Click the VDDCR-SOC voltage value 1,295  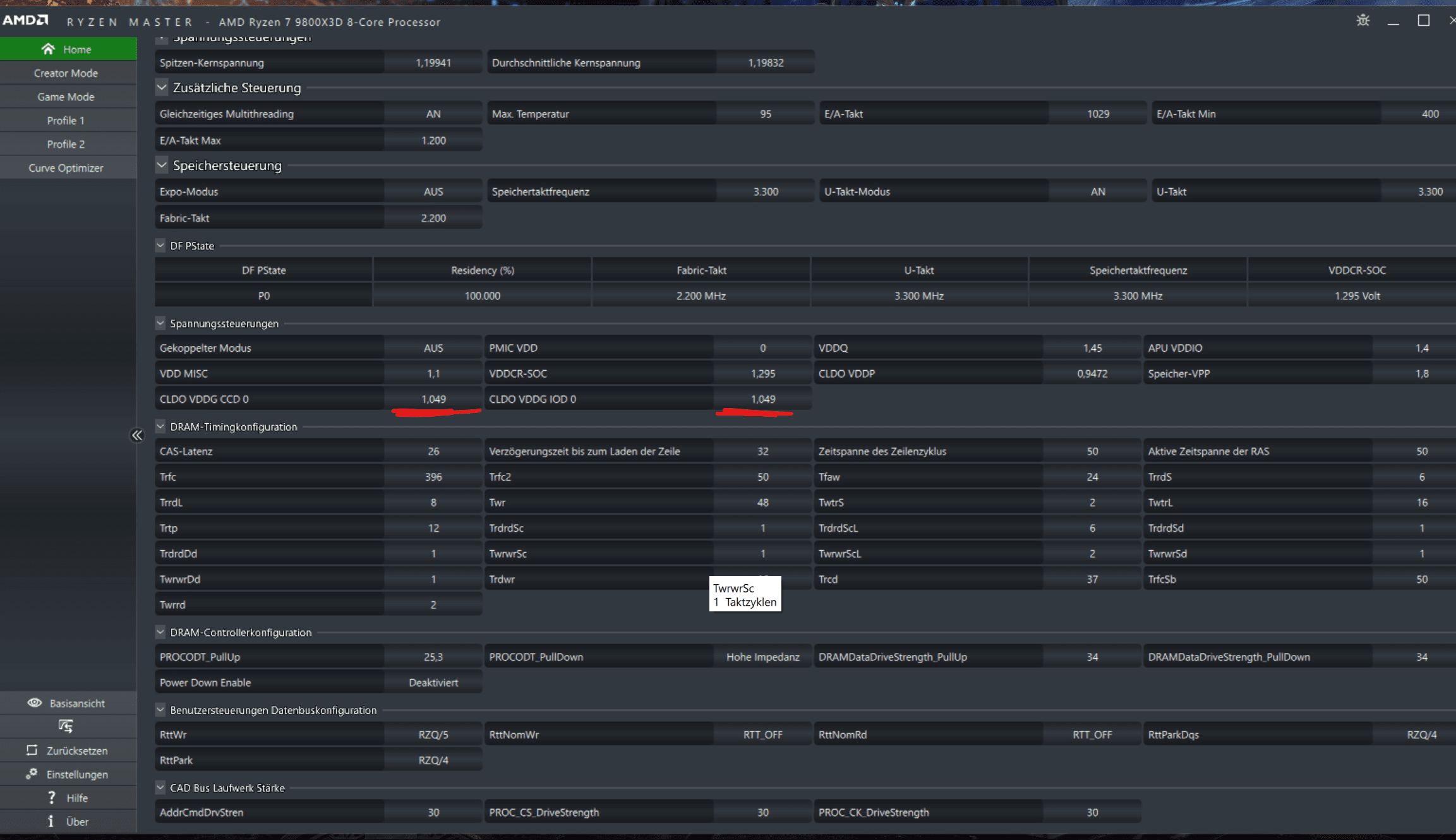(763, 373)
